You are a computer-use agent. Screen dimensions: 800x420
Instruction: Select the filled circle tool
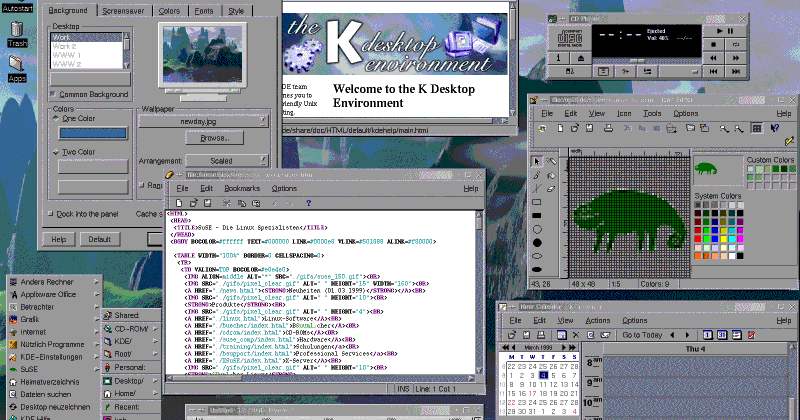click(537, 243)
